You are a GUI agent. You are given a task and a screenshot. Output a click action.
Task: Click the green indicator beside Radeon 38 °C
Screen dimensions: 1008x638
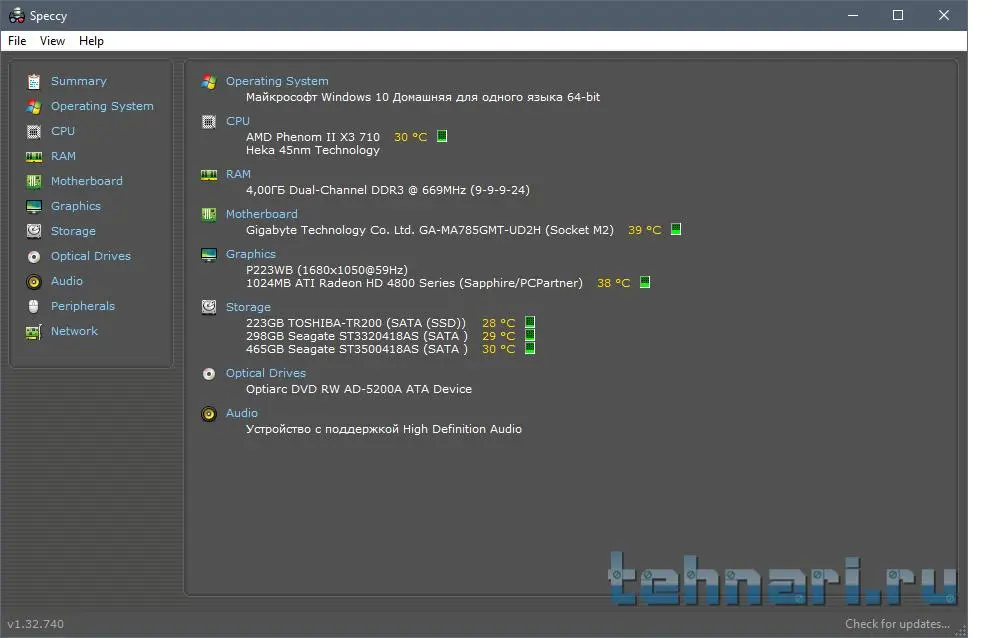pos(645,282)
